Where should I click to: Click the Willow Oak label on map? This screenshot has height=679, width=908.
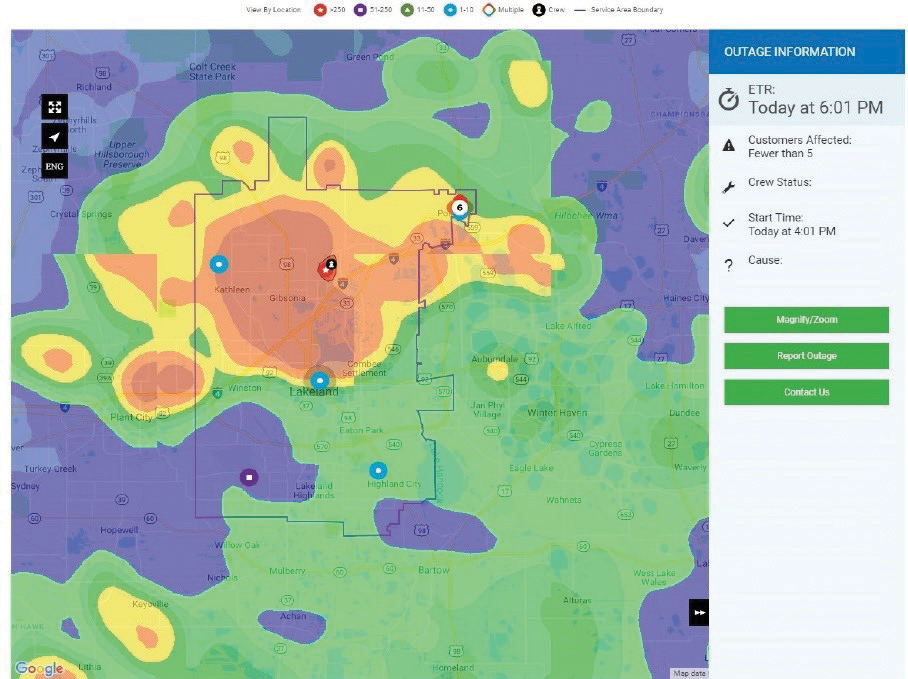[x=237, y=545]
